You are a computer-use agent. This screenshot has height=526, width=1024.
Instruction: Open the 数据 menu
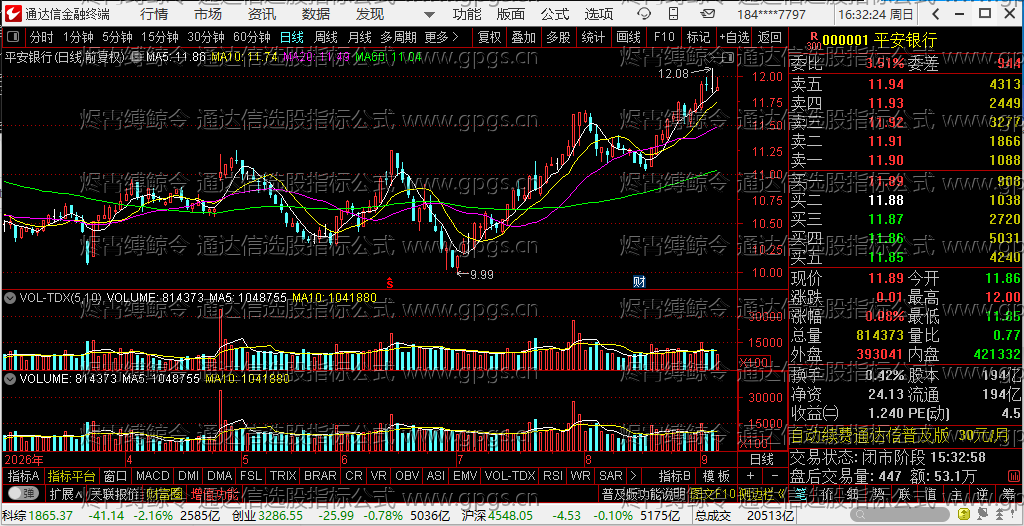point(316,14)
